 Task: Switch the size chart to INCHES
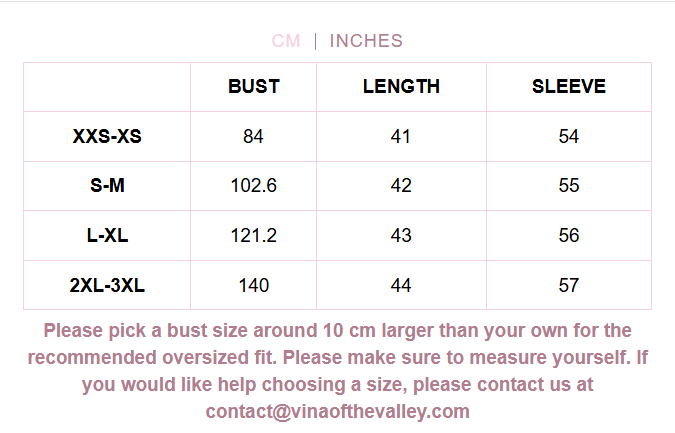(366, 41)
